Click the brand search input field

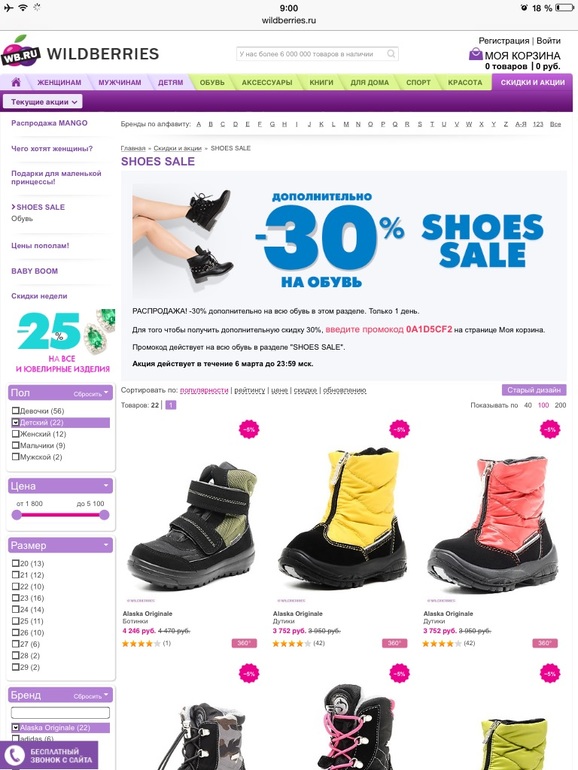click(x=60, y=712)
